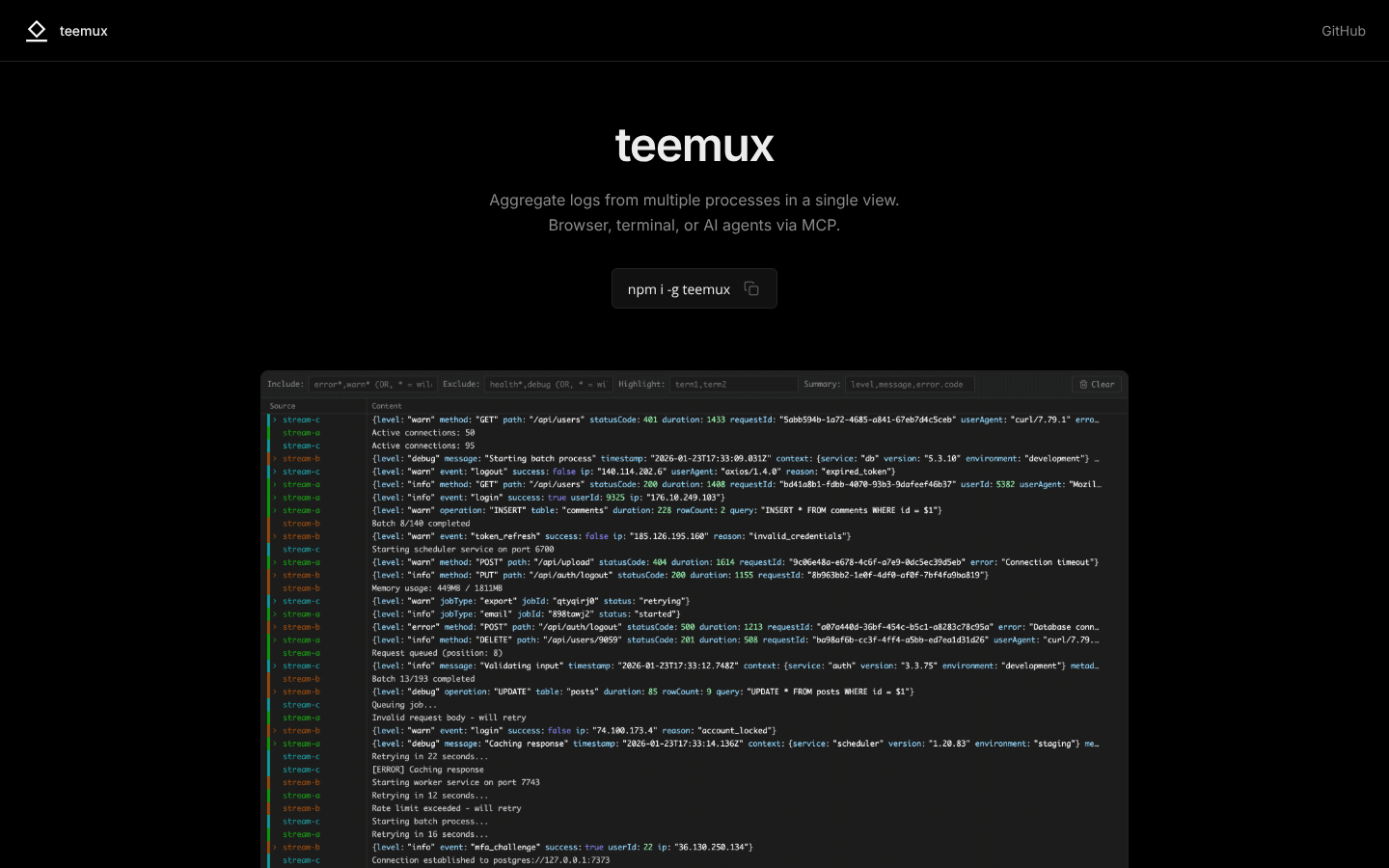
Task: Click the teemux brand name in header
Action: [84, 31]
